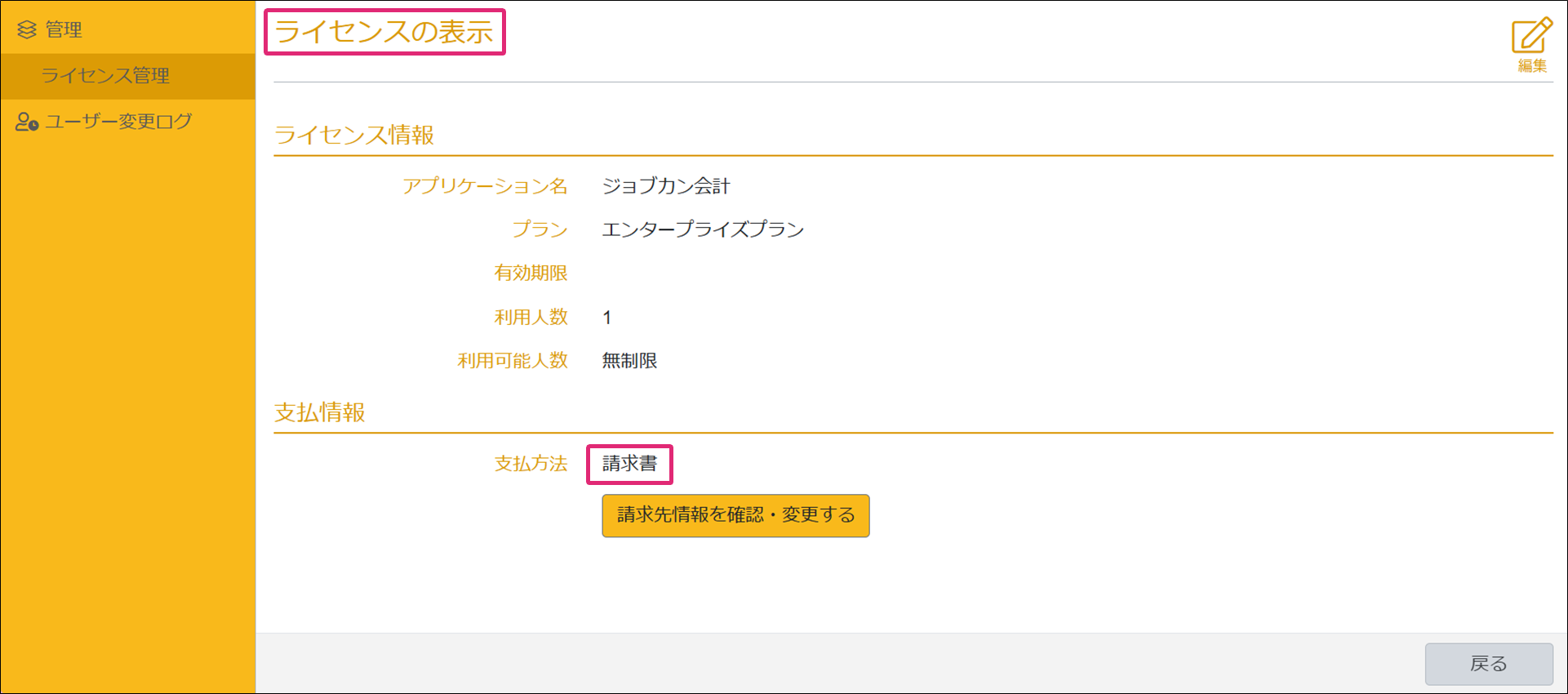The width and height of the screenshot is (1568, 694).
Task: Click the ライセンスの表示 page title
Action: point(384,33)
